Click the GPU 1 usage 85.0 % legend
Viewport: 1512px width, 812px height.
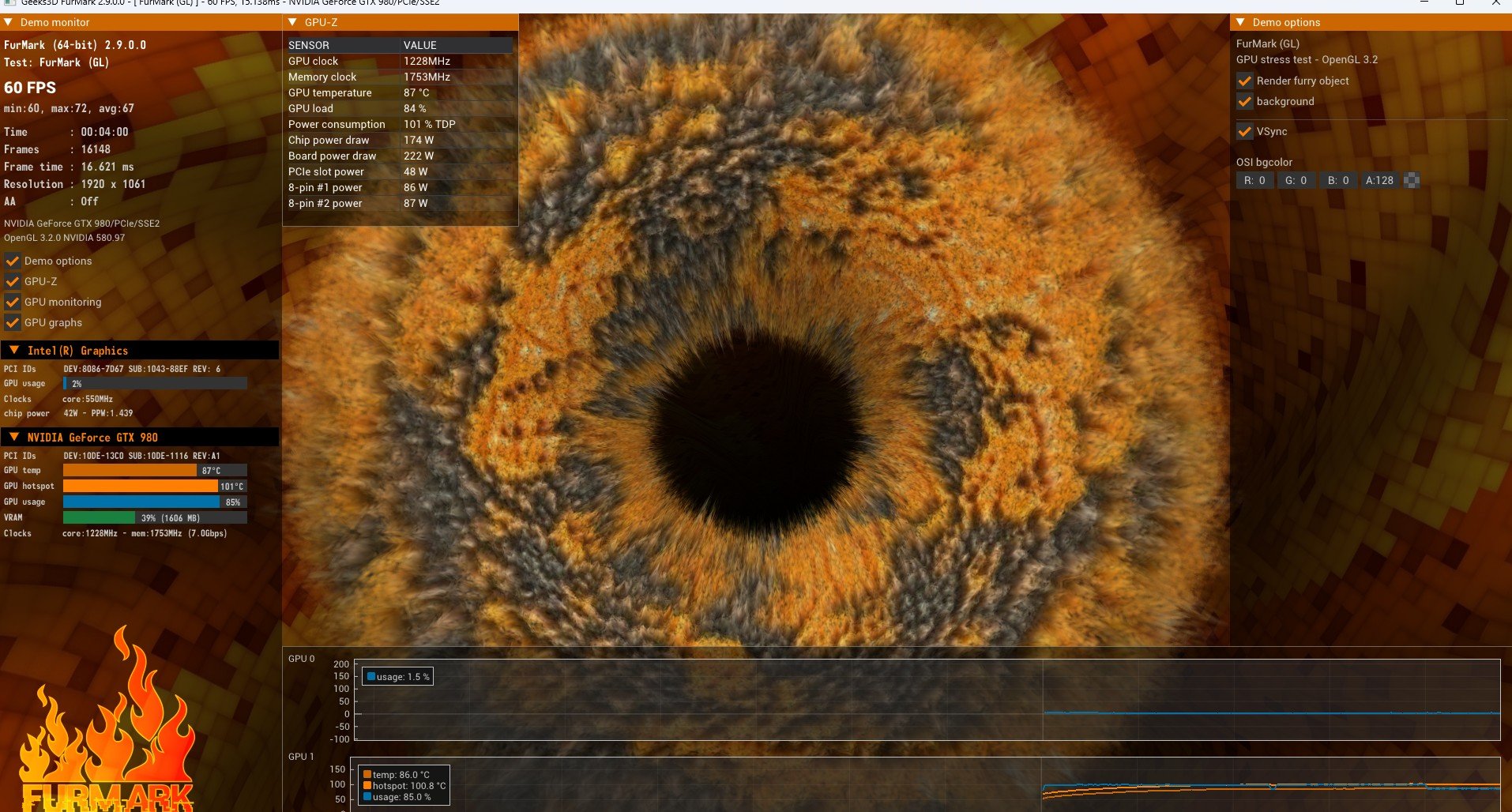(x=397, y=797)
